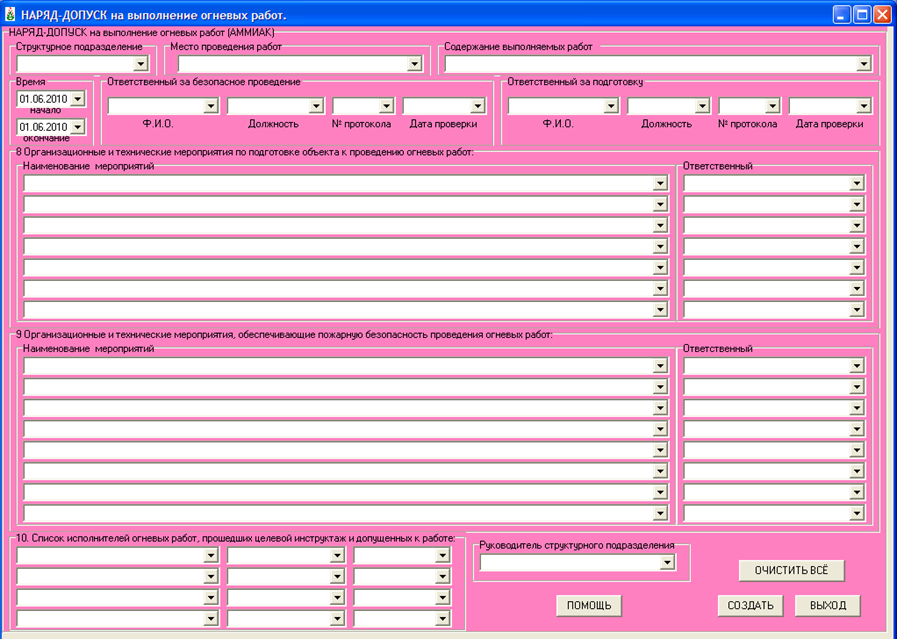The height and width of the screenshot is (639, 897).
Task: Open first Ответственный dropdown in section 9
Action: tap(856, 366)
